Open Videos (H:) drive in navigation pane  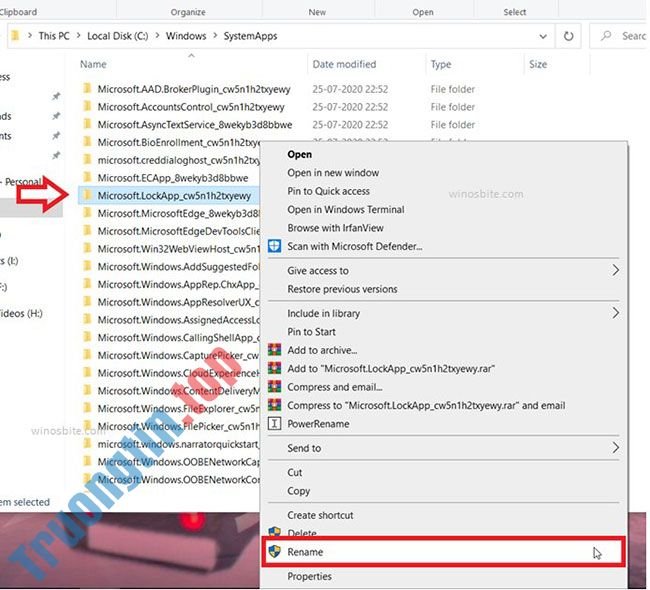point(21,313)
